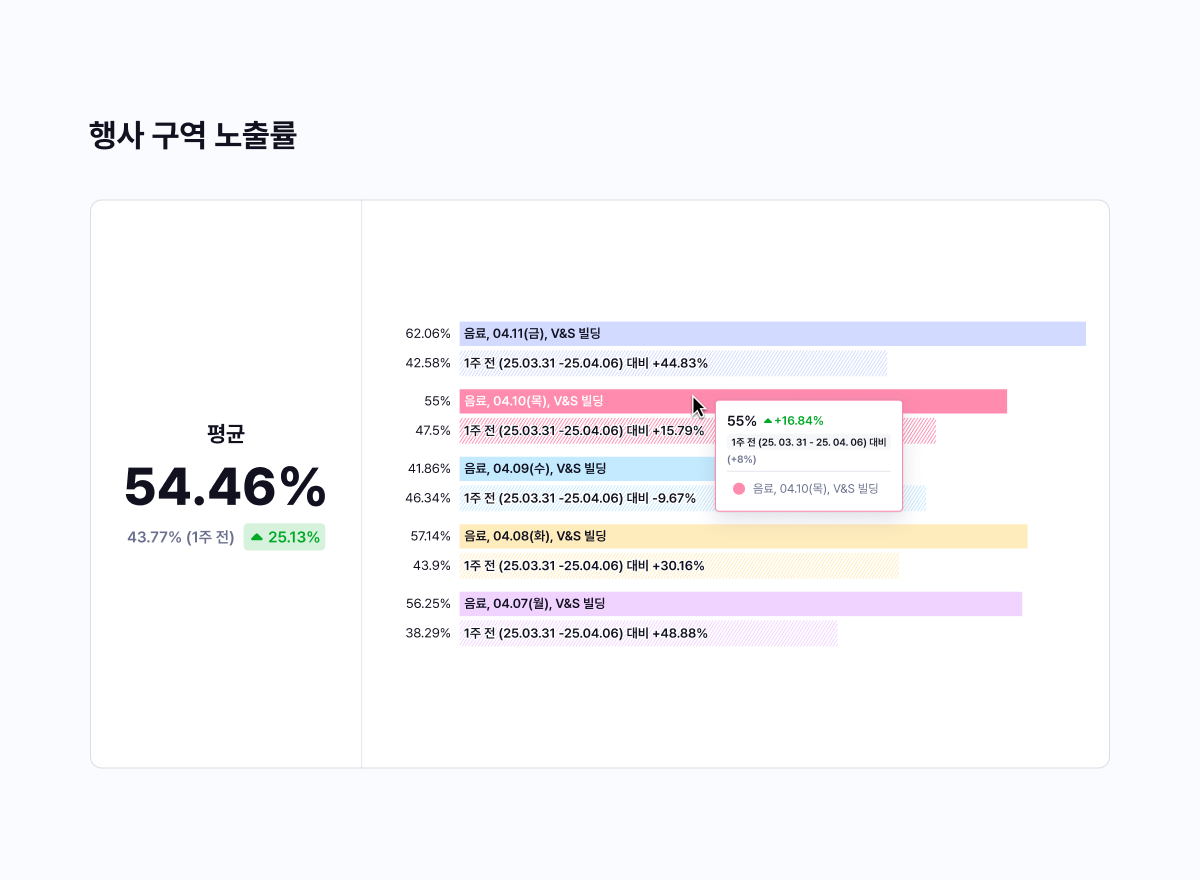Image resolution: width=1200 pixels, height=880 pixels.
Task: Click the pink dot in tooltip legend
Action: tap(739, 489)
